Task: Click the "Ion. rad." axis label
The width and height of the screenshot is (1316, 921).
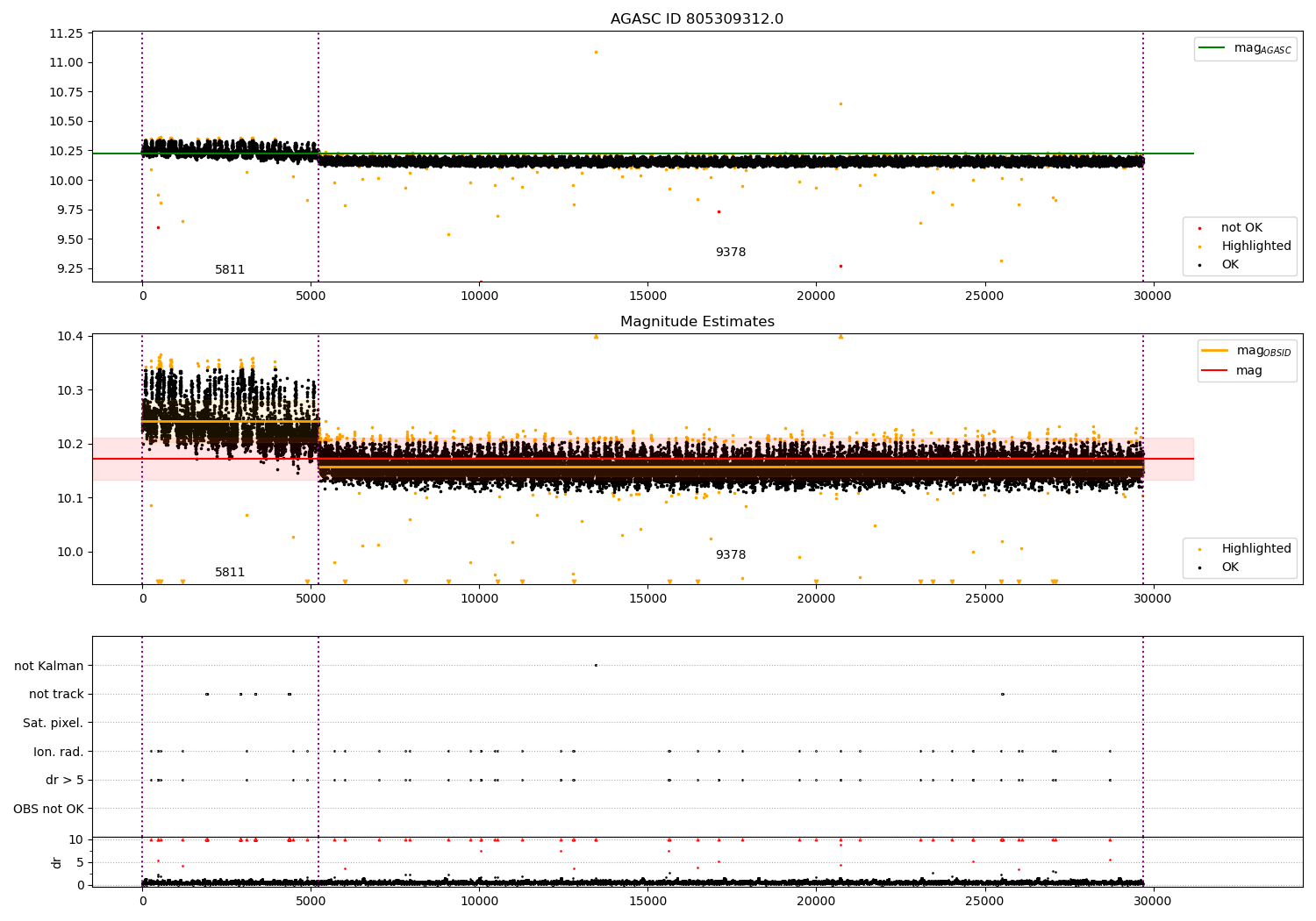Action: pos(59,752)
